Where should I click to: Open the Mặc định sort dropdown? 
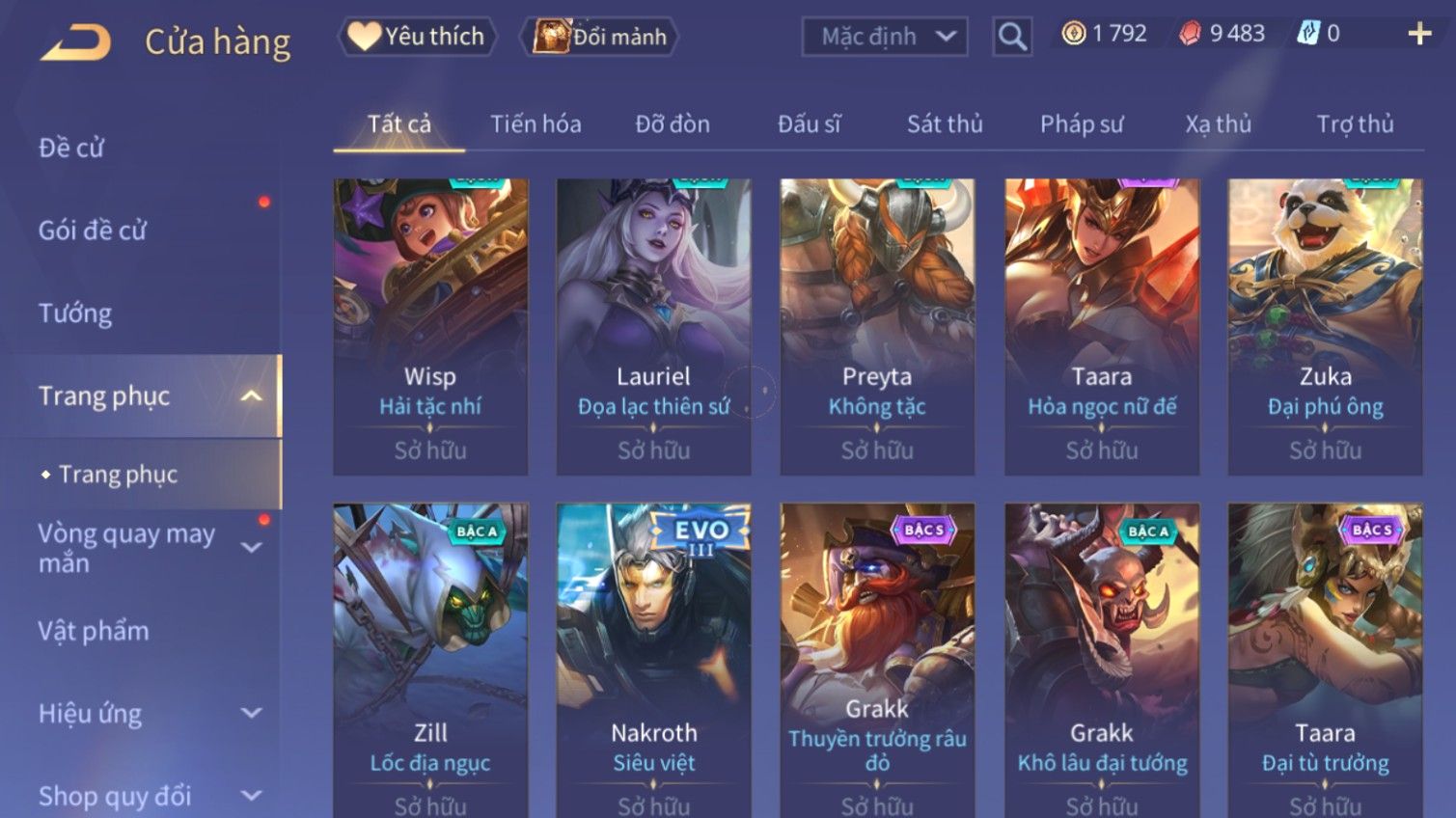[885, 37]
